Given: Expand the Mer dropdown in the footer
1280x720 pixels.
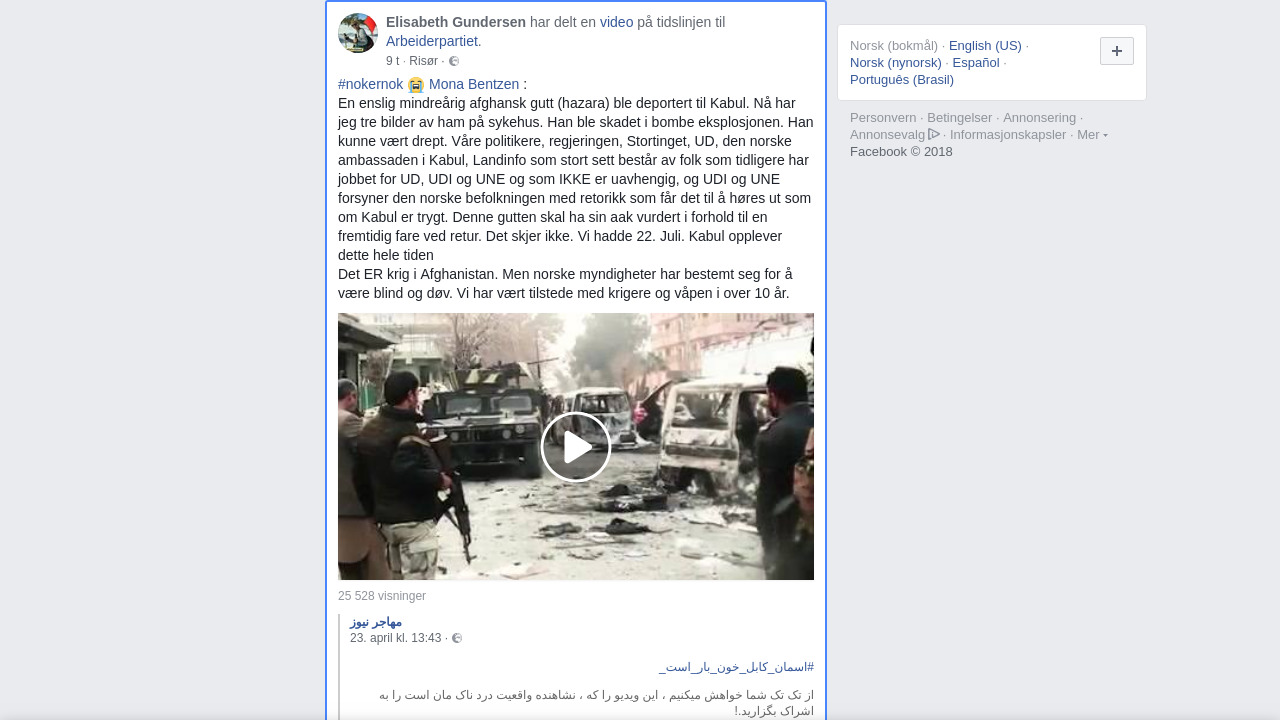Looking at the screenshot, I should pyautogui.click(x=1092, y=135).
